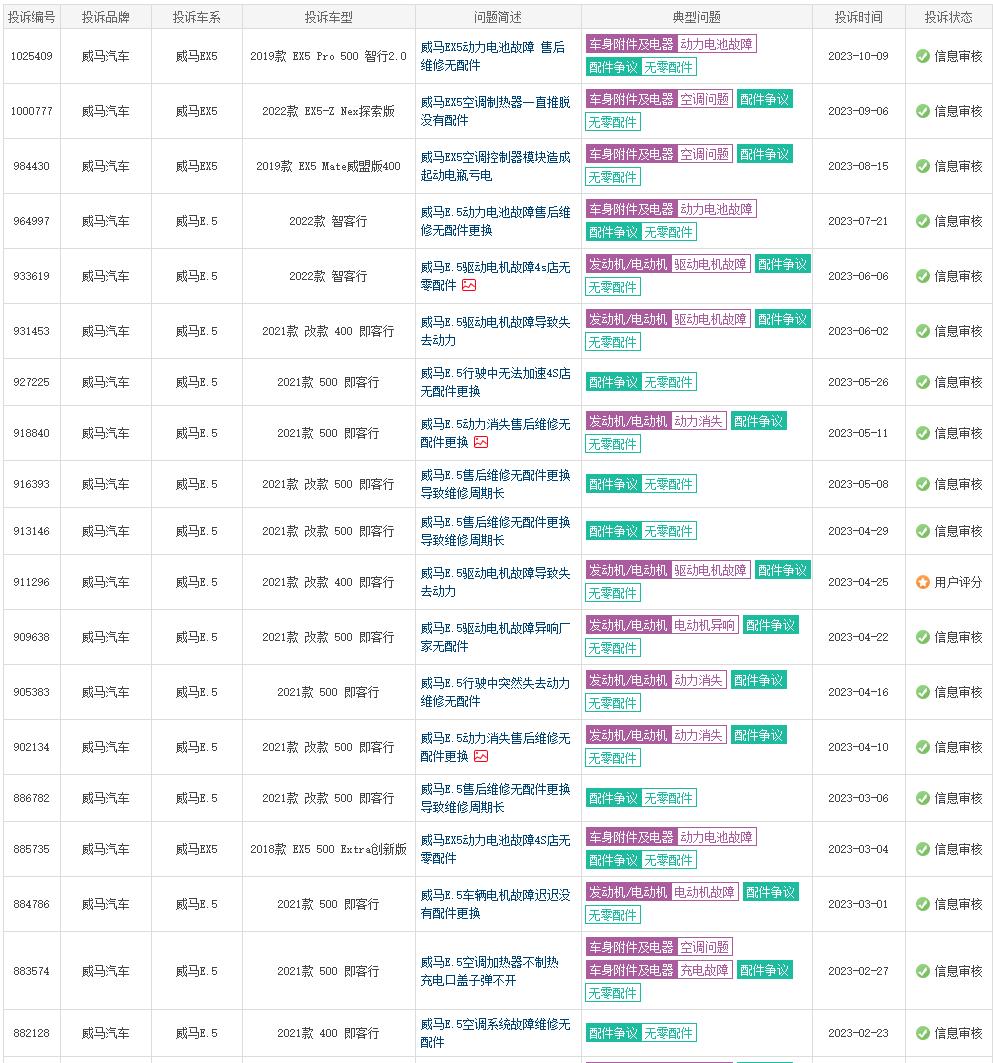Click the 充电故障 tag in row 883574
Screen dimensions: 993x1063
pyautogui.click(x=705, y=970)
